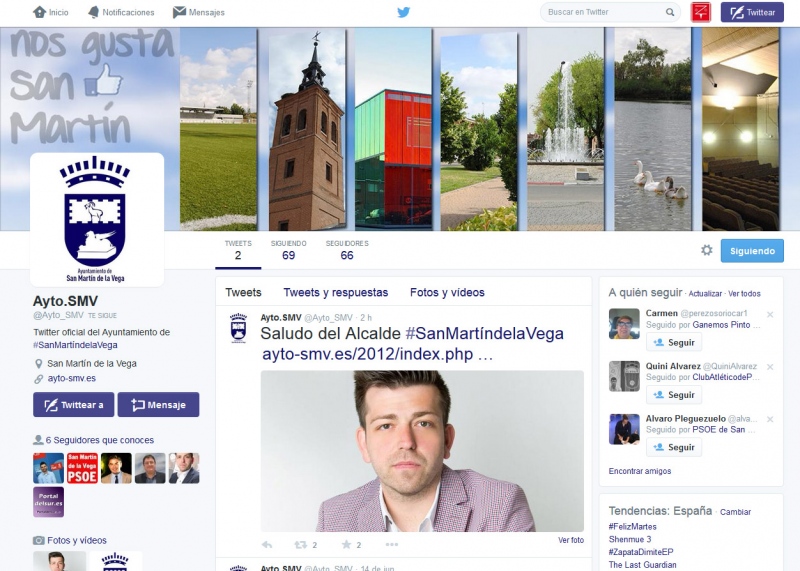Click the Ver foto link

[x=571, y=540]
